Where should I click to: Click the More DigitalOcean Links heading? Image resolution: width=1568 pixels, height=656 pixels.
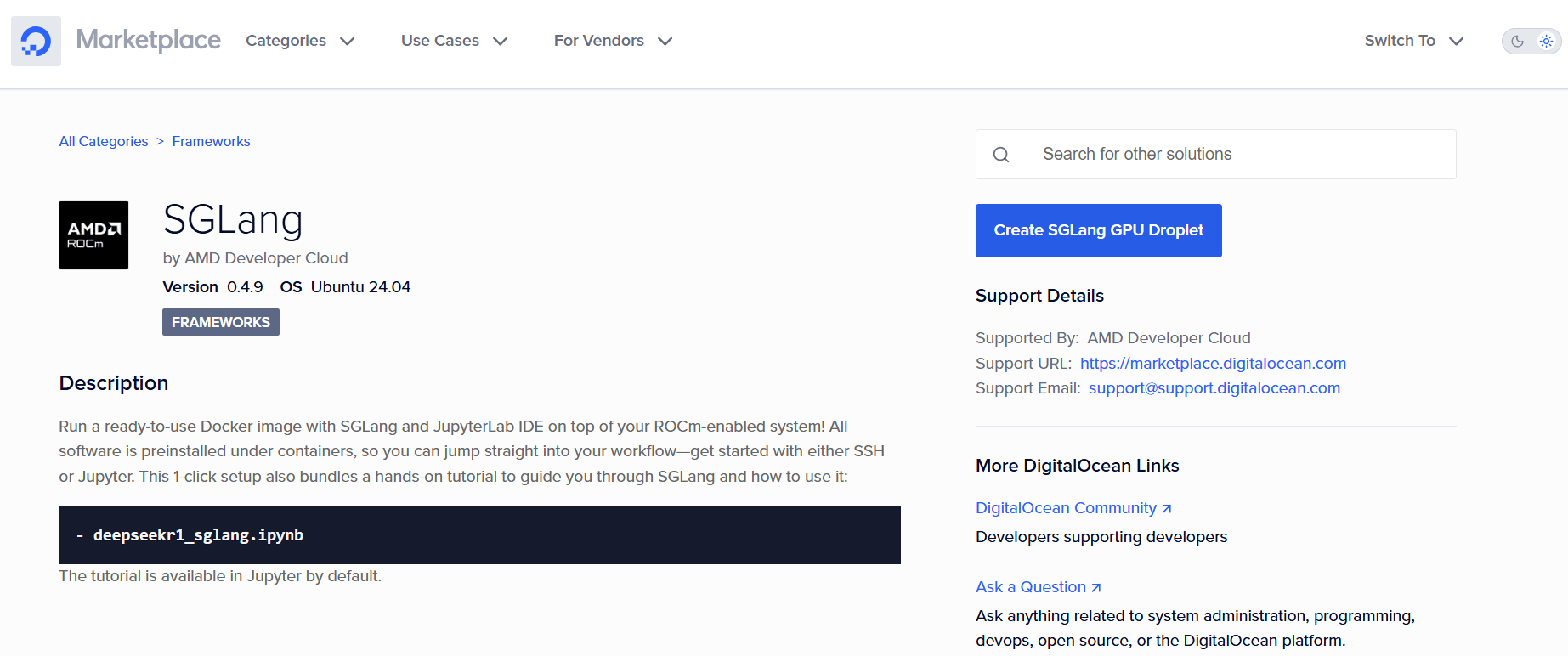point(1078,466)
